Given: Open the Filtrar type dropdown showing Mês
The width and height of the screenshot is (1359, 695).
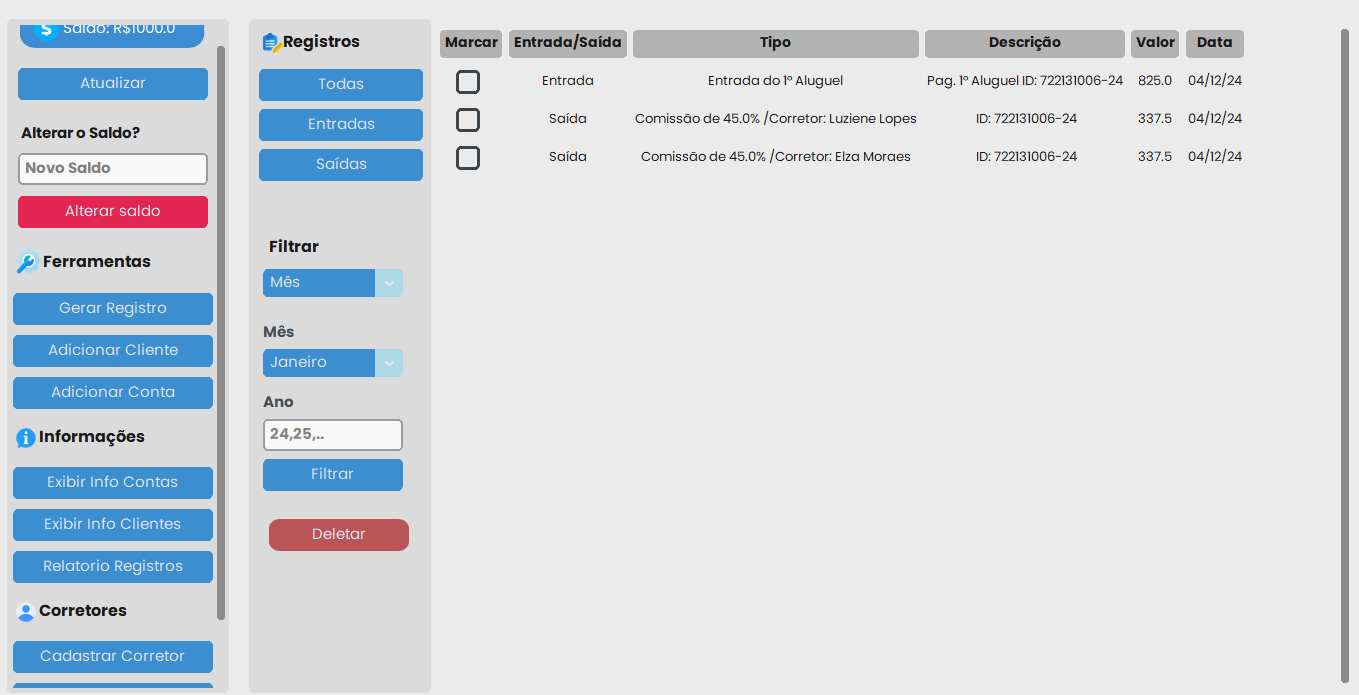Looking at the screenshot, I should click(332, 283).
